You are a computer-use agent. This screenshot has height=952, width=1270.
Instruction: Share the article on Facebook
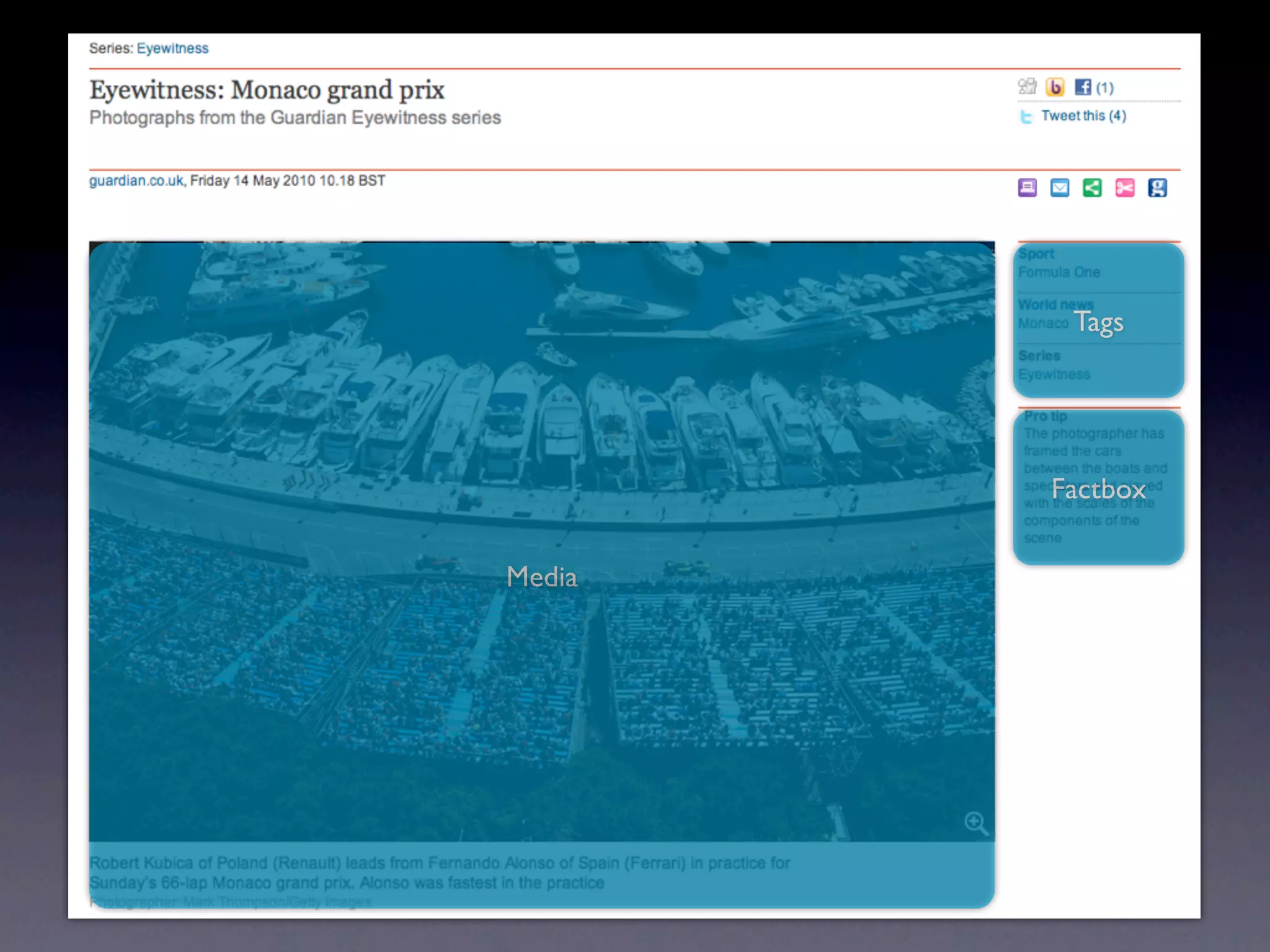pos(1083,87)
